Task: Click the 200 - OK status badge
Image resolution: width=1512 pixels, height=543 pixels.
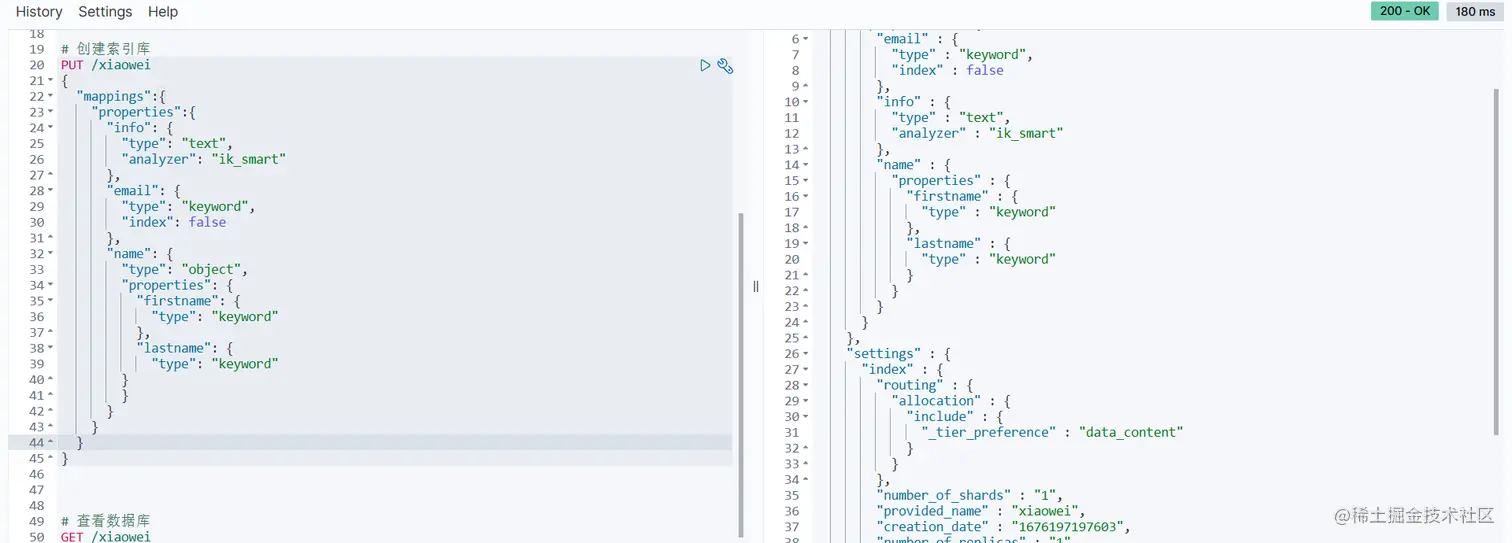Action: tap(1405, 11)
